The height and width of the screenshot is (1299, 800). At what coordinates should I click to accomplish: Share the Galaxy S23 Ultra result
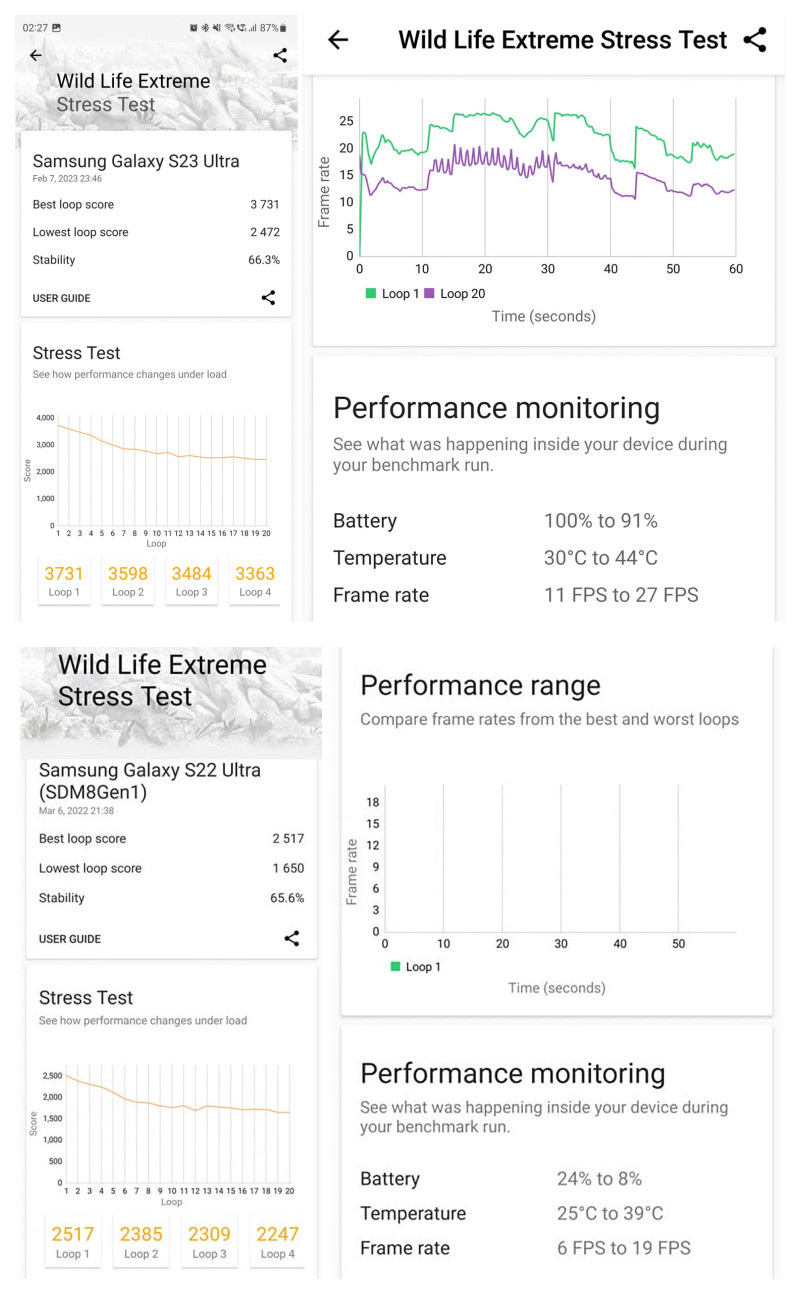(268, 297)
